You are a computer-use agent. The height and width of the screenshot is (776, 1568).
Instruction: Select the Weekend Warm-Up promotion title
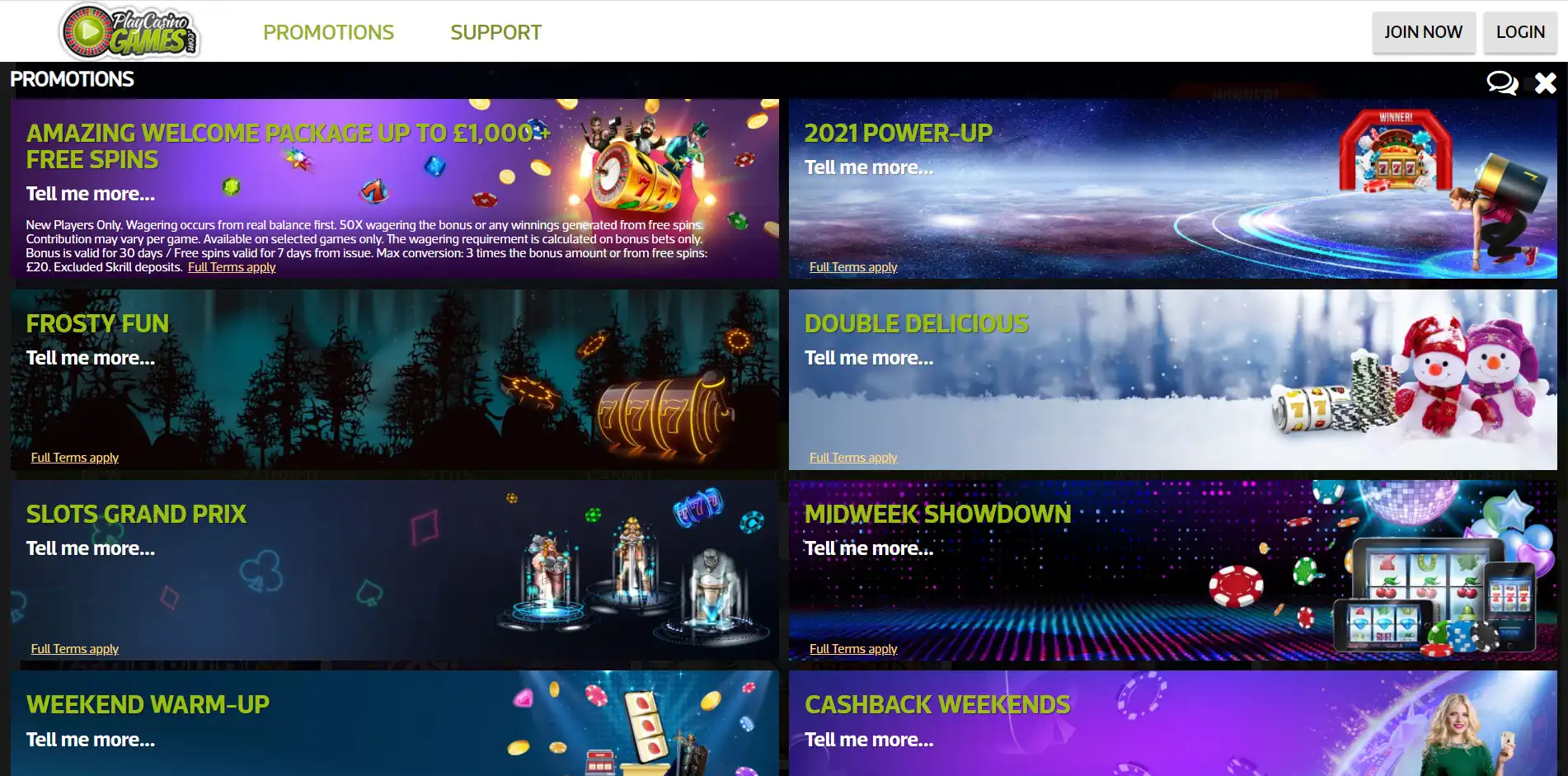click(148, 704)
